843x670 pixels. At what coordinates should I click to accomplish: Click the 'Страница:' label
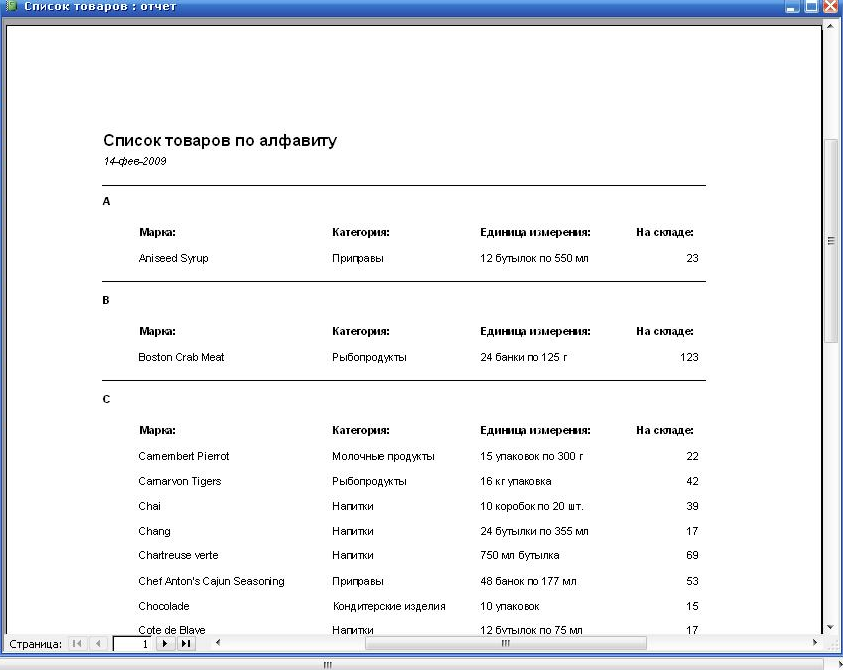pyautogui.click(x=35, y=644)
